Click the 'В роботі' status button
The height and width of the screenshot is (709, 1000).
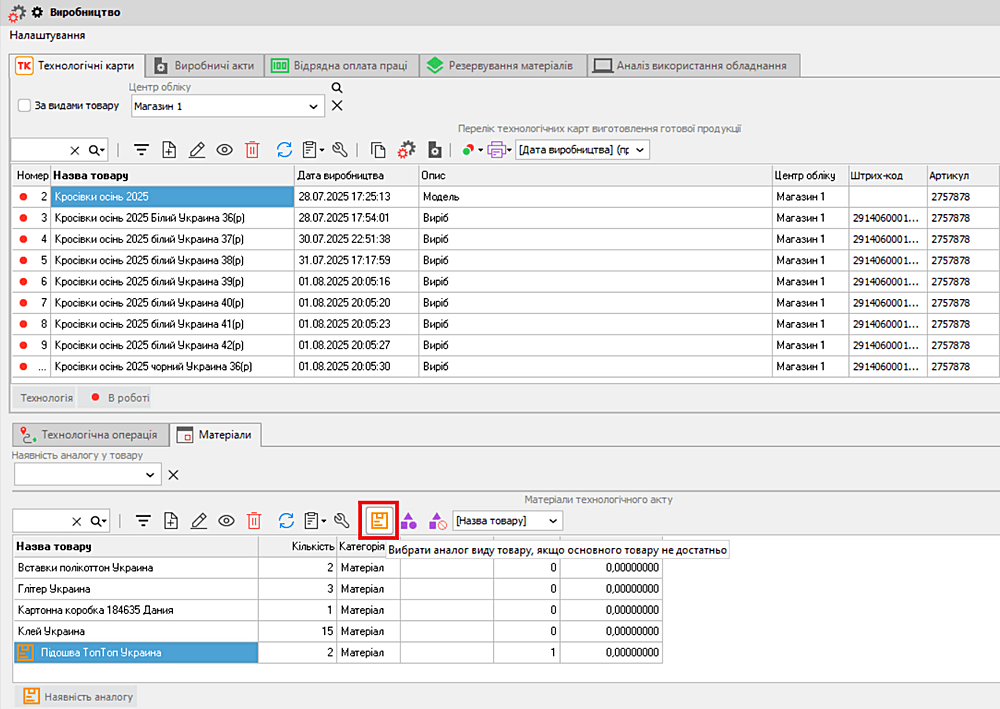point(115,398)
